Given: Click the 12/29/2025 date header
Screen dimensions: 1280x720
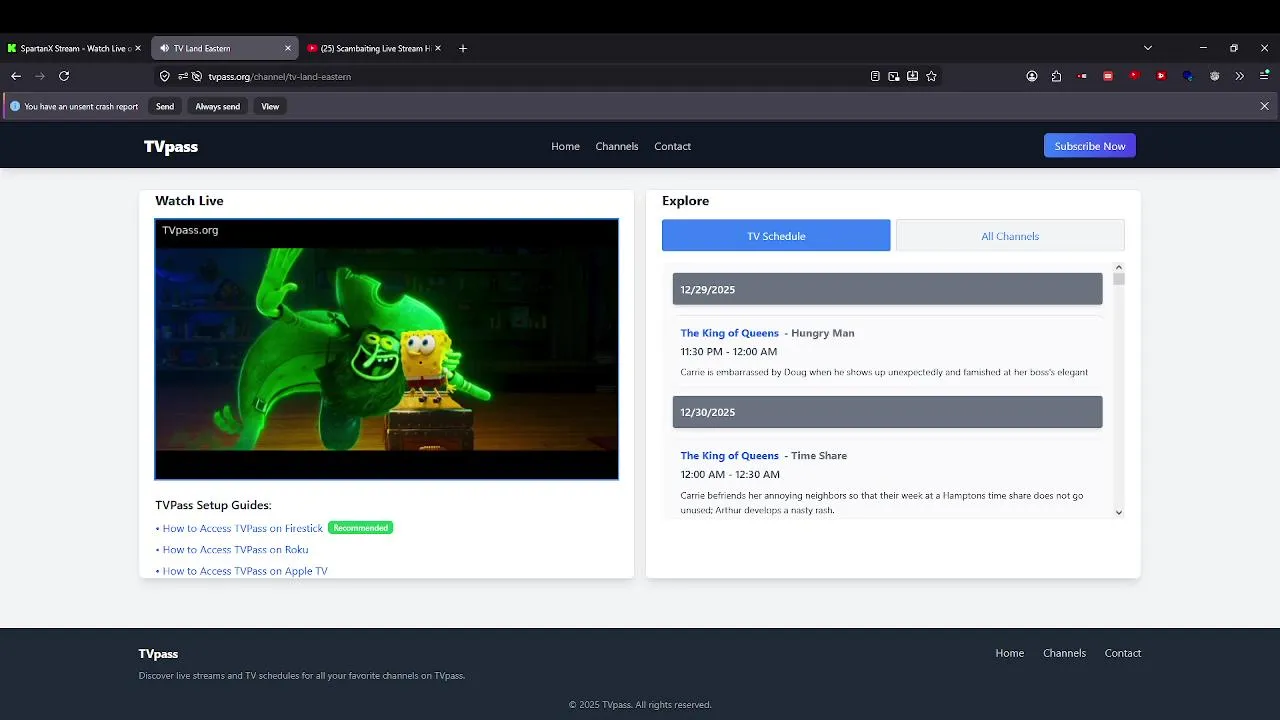Looking at the screenshot, I should (888, 289).
